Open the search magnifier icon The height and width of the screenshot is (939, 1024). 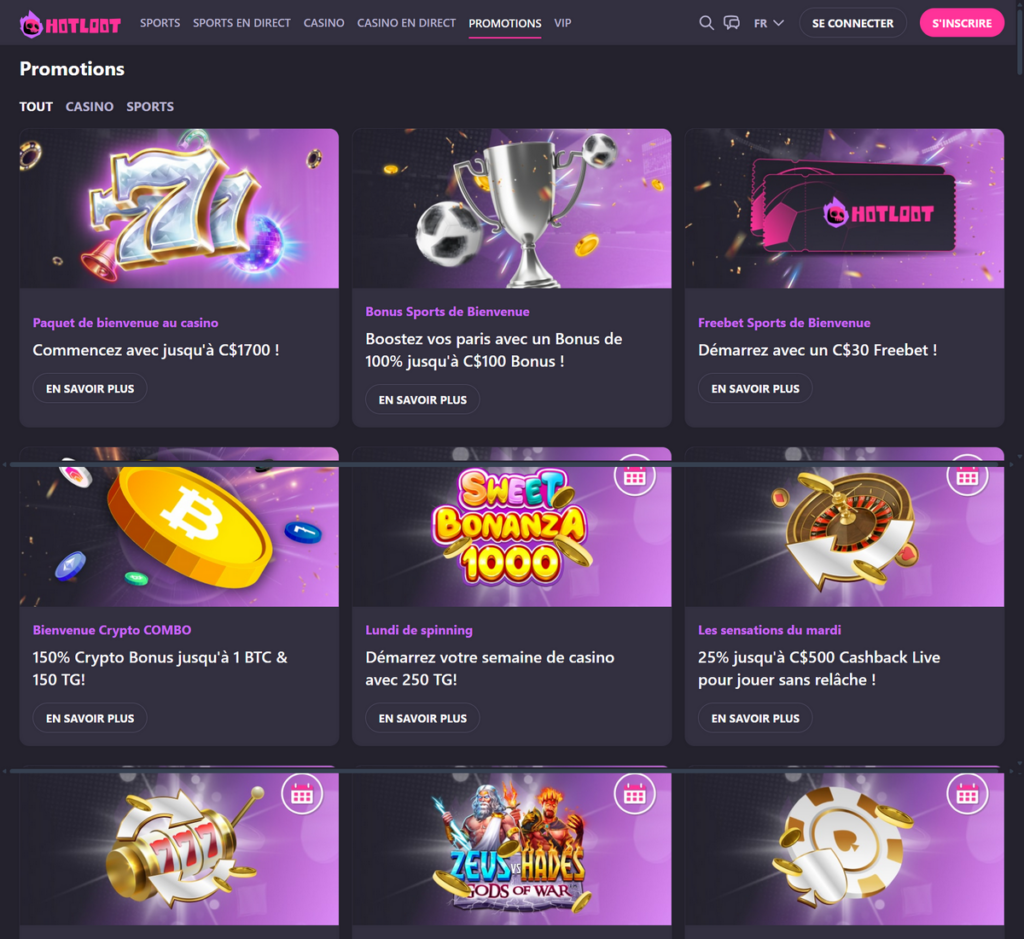tap(706, 23)
